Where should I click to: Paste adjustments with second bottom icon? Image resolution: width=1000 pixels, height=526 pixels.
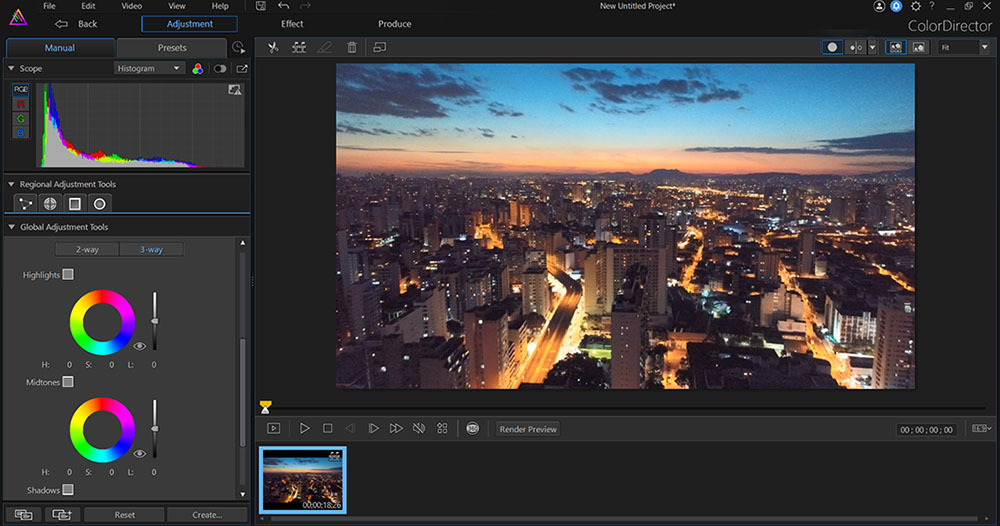pos(62,515)
